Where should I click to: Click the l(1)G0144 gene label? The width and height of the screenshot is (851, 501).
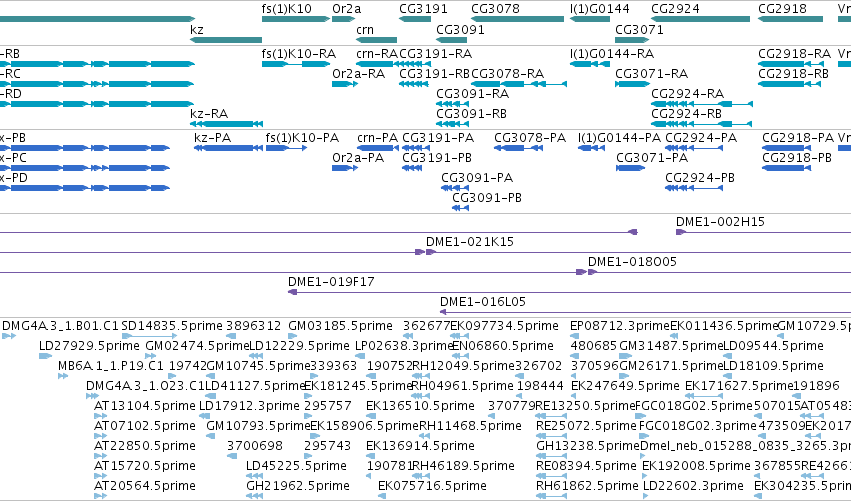coord(600,9)
